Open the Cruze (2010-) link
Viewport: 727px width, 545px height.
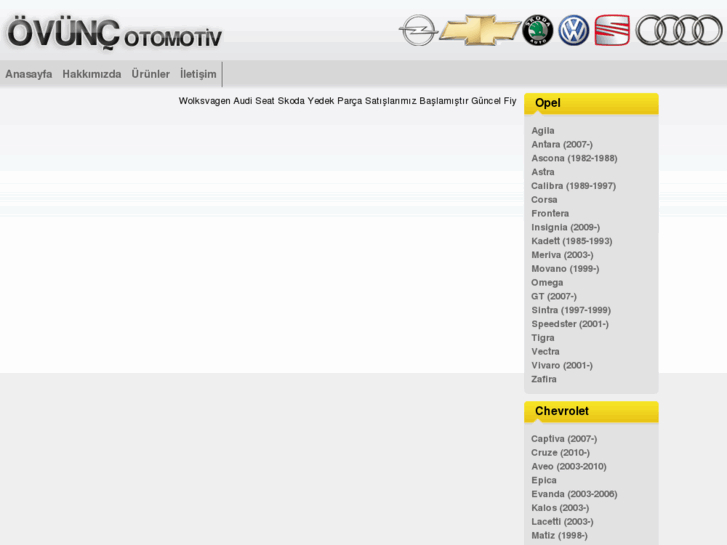(561, 453)
